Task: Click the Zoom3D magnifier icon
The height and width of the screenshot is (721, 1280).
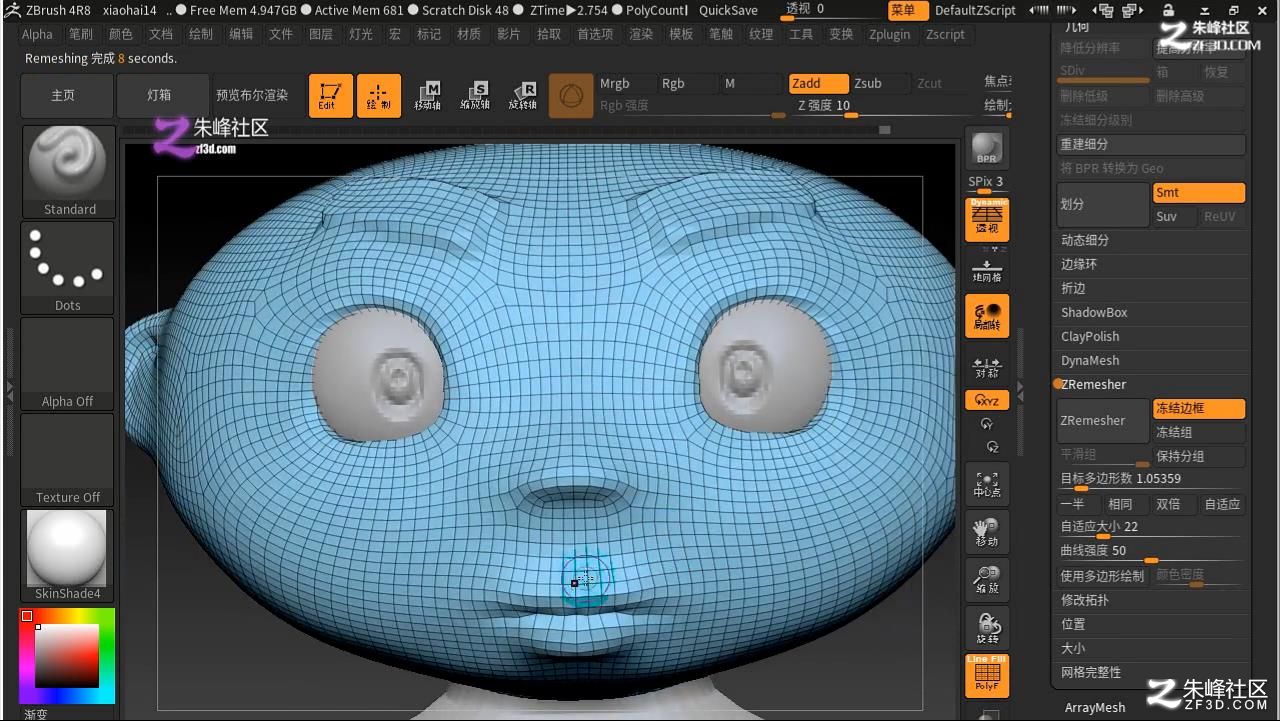Action: (987, 579)
